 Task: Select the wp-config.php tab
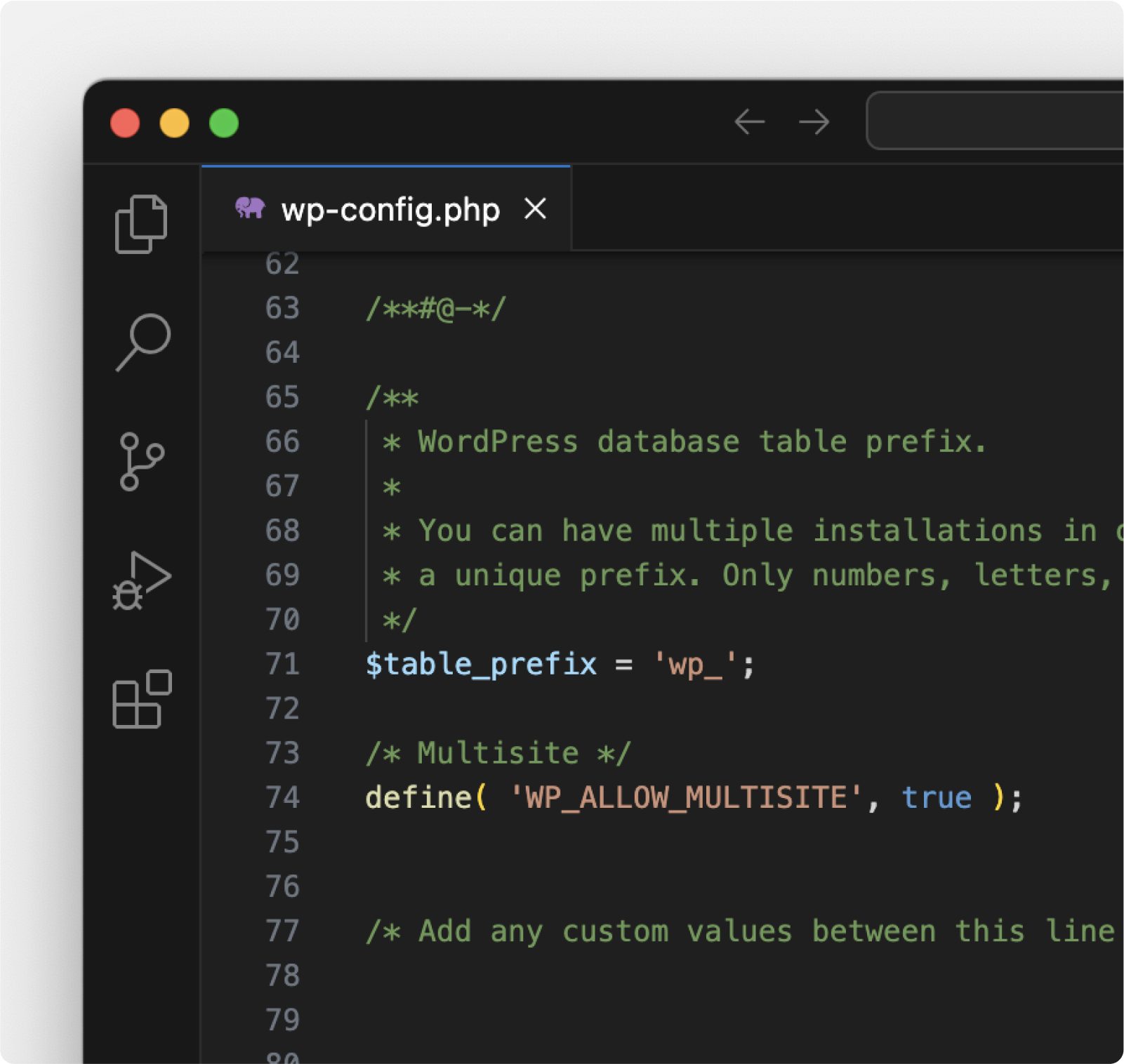[x=386, y=209]
